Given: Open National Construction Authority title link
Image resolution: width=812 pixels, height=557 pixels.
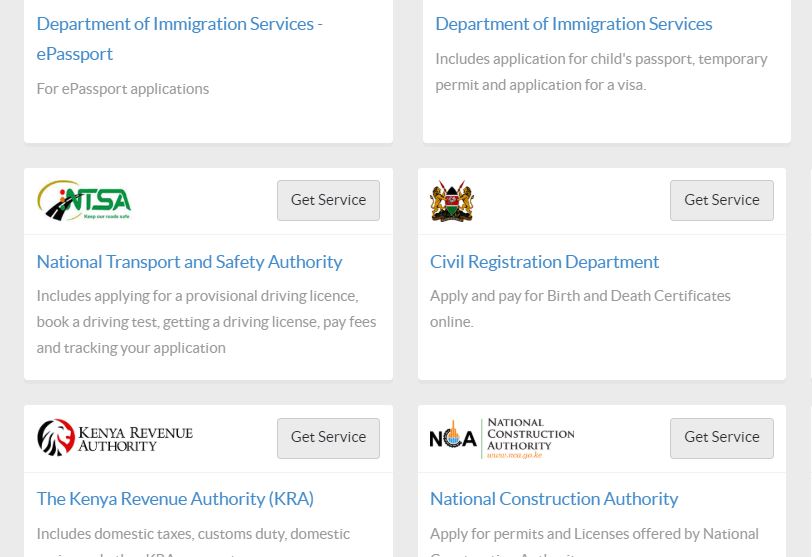Looking at the screenshot, I should pos(554,499).
